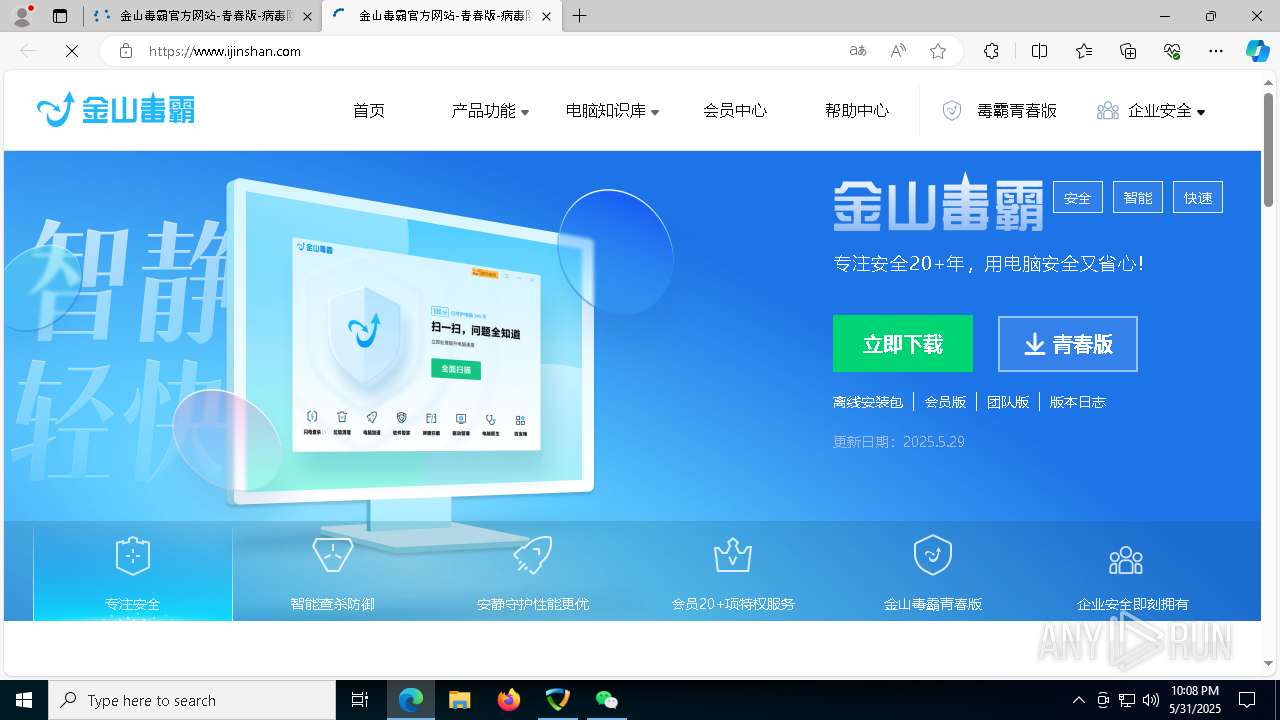The image size is (1280, 720).
Task: Click the 更新日期：2025.5.29 text
Action: pos(899,441)
